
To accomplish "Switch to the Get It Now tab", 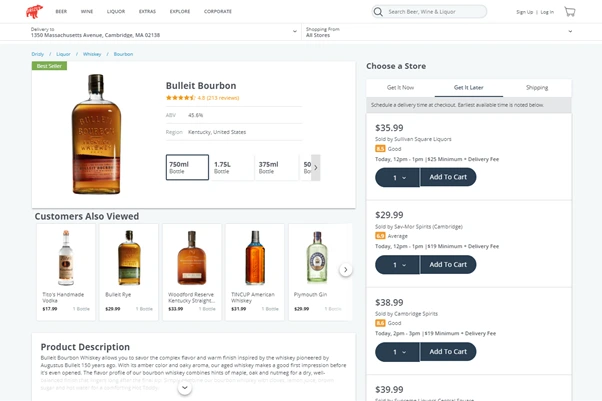I will click(x=400, y=88).
